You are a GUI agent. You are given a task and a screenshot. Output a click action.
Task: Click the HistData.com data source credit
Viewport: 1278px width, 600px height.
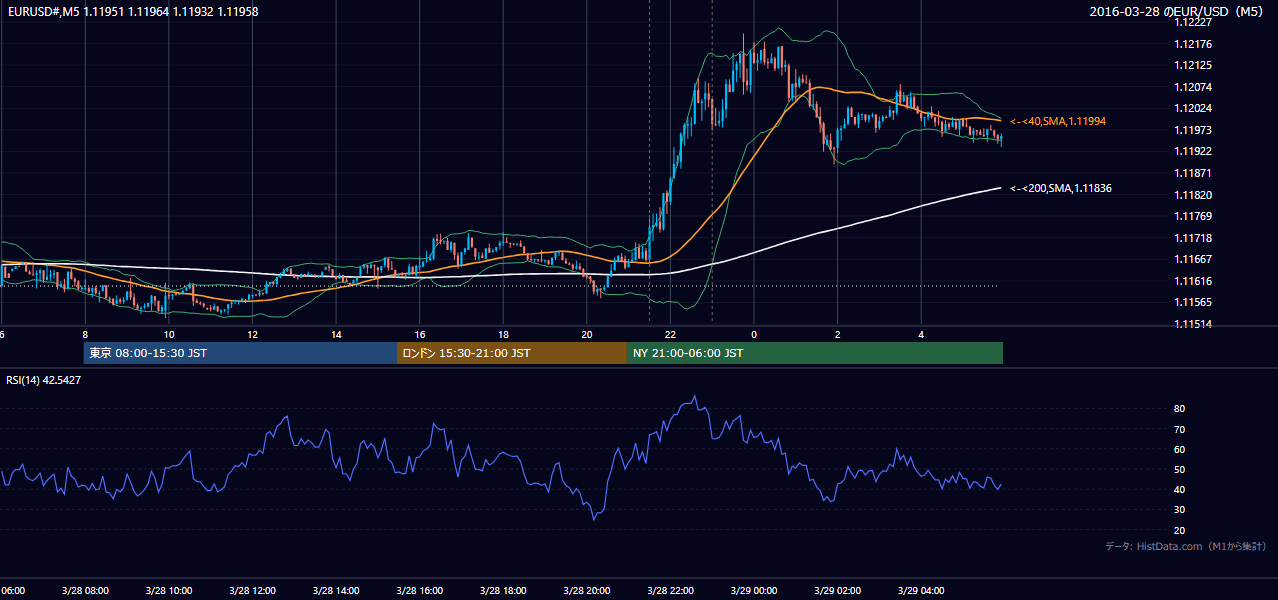[x=1186, y=546]
